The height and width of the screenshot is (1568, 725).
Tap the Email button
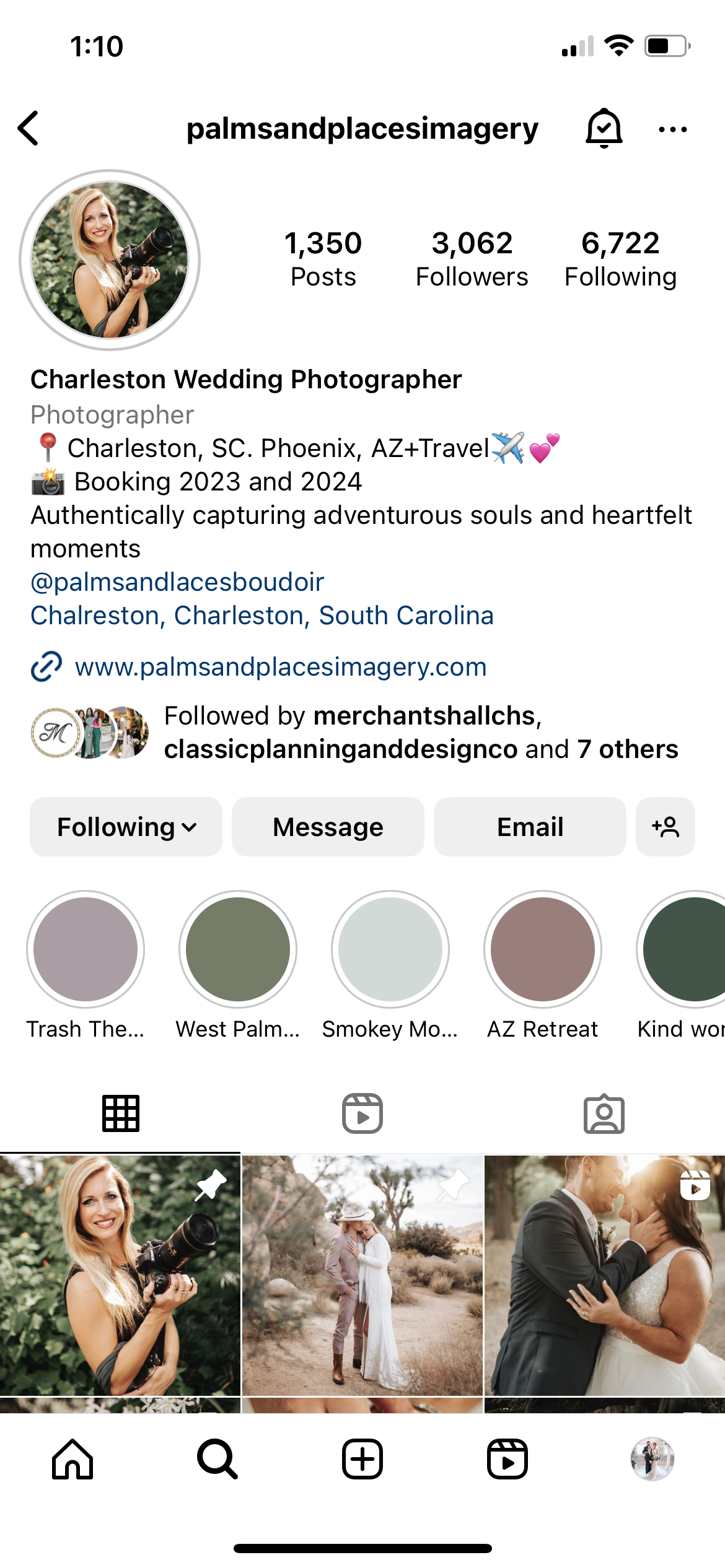[530, 827]
